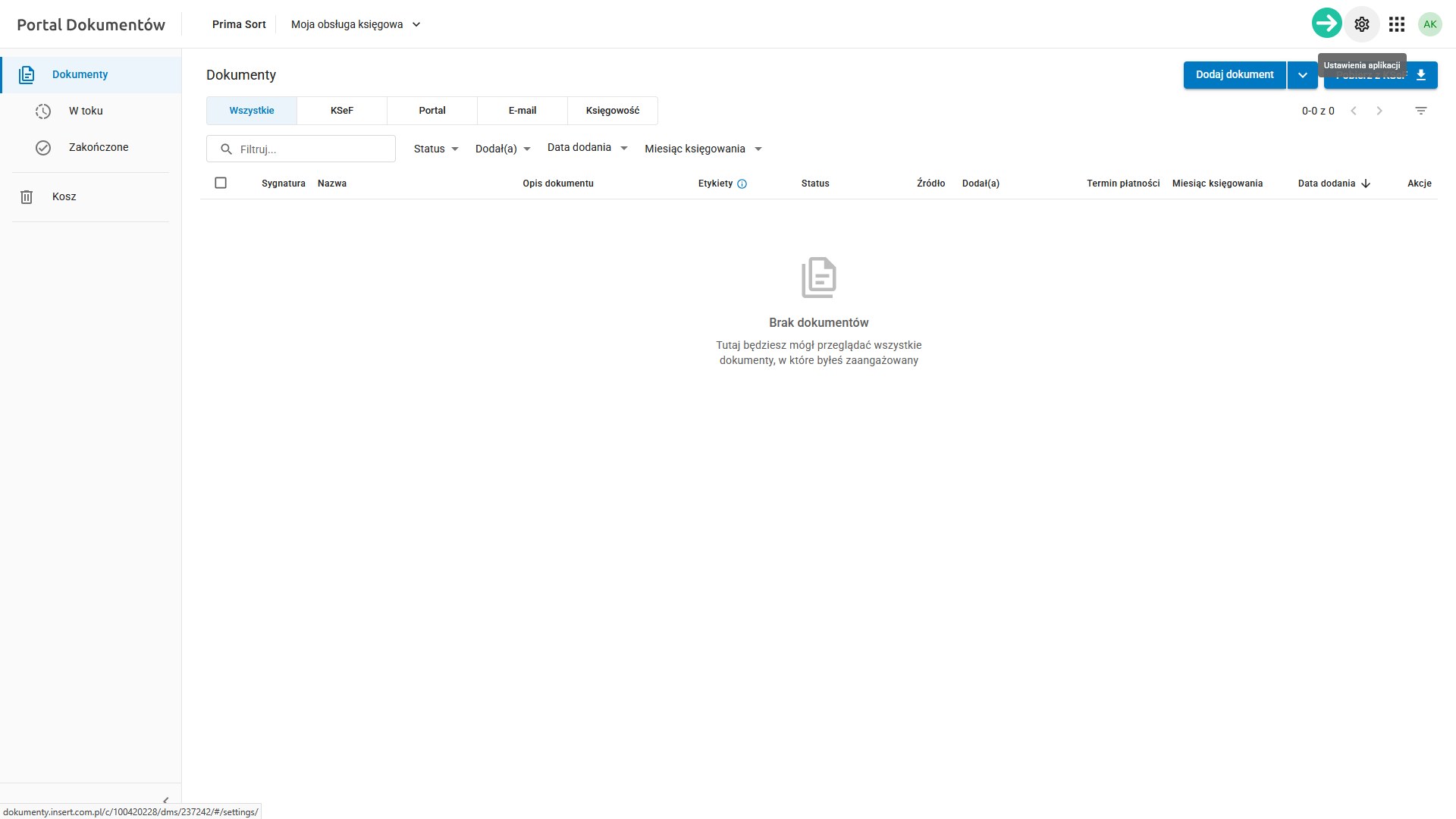Collapse the sidebar with bottom chevron
The height and width of the screenshot is (819, 1456).
tap(165, 800)
